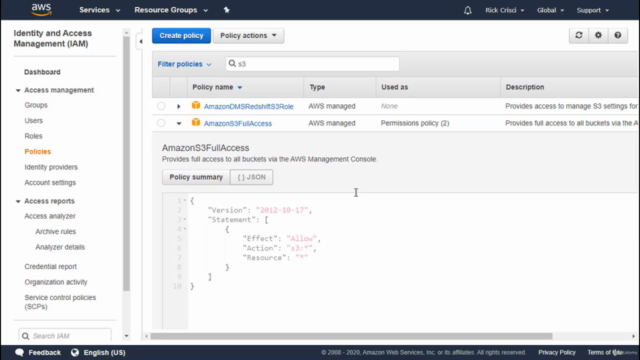Open the Global region dropdown

tap(550, 10)
